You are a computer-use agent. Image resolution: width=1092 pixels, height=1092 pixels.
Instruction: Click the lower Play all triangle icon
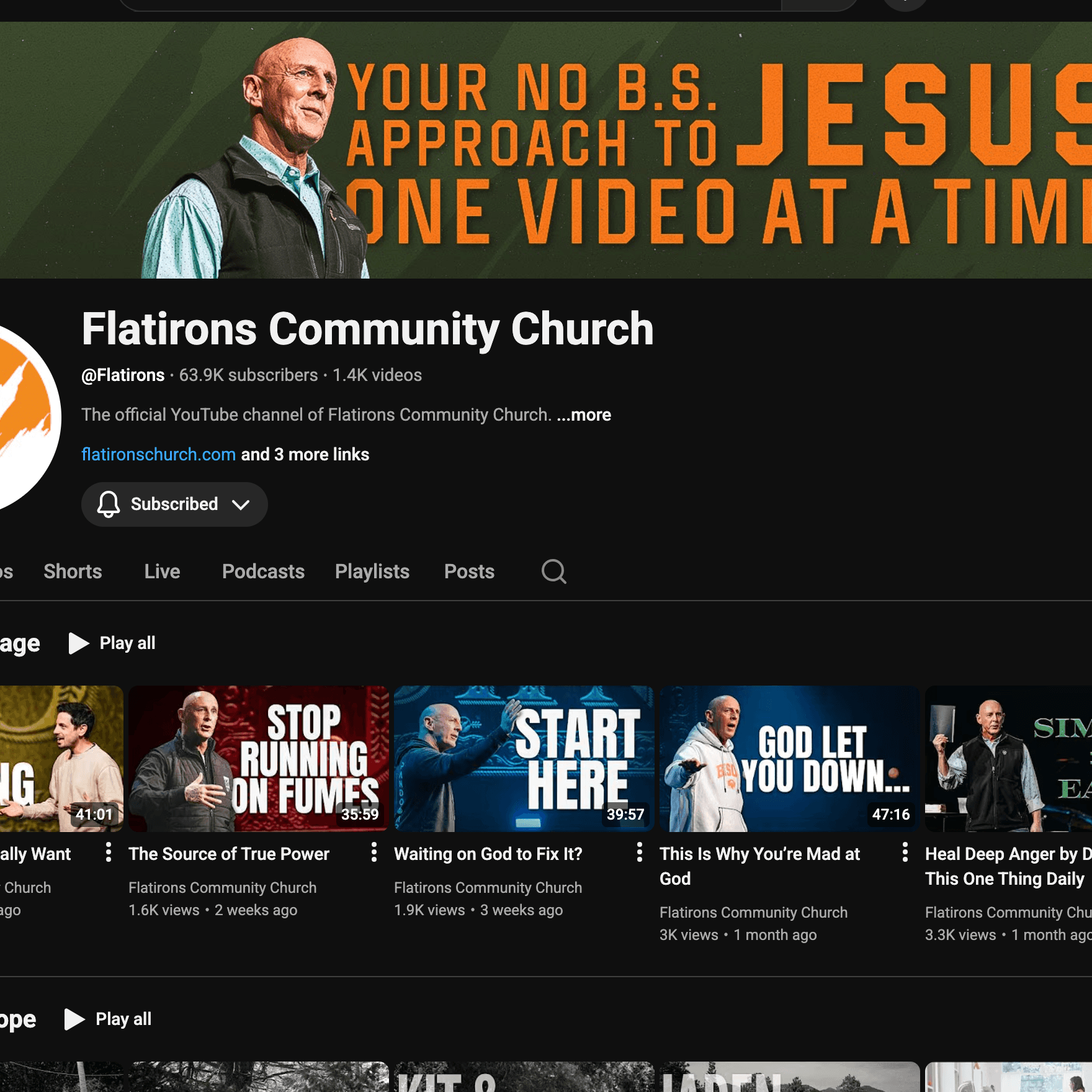pyautogui.click(x=74, y=1019)
